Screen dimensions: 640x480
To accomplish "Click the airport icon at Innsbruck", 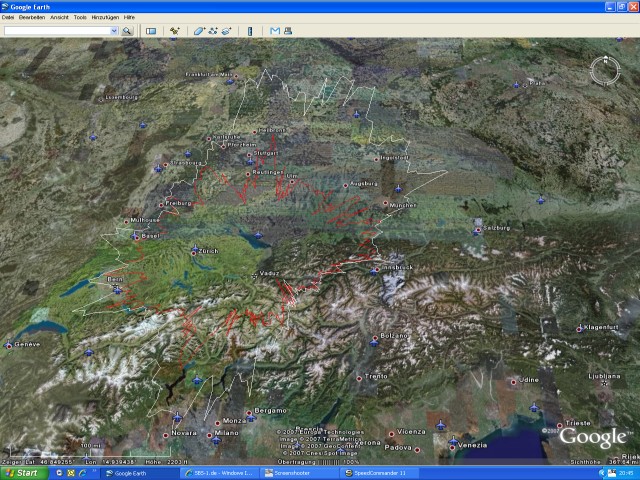I will 374,271.
